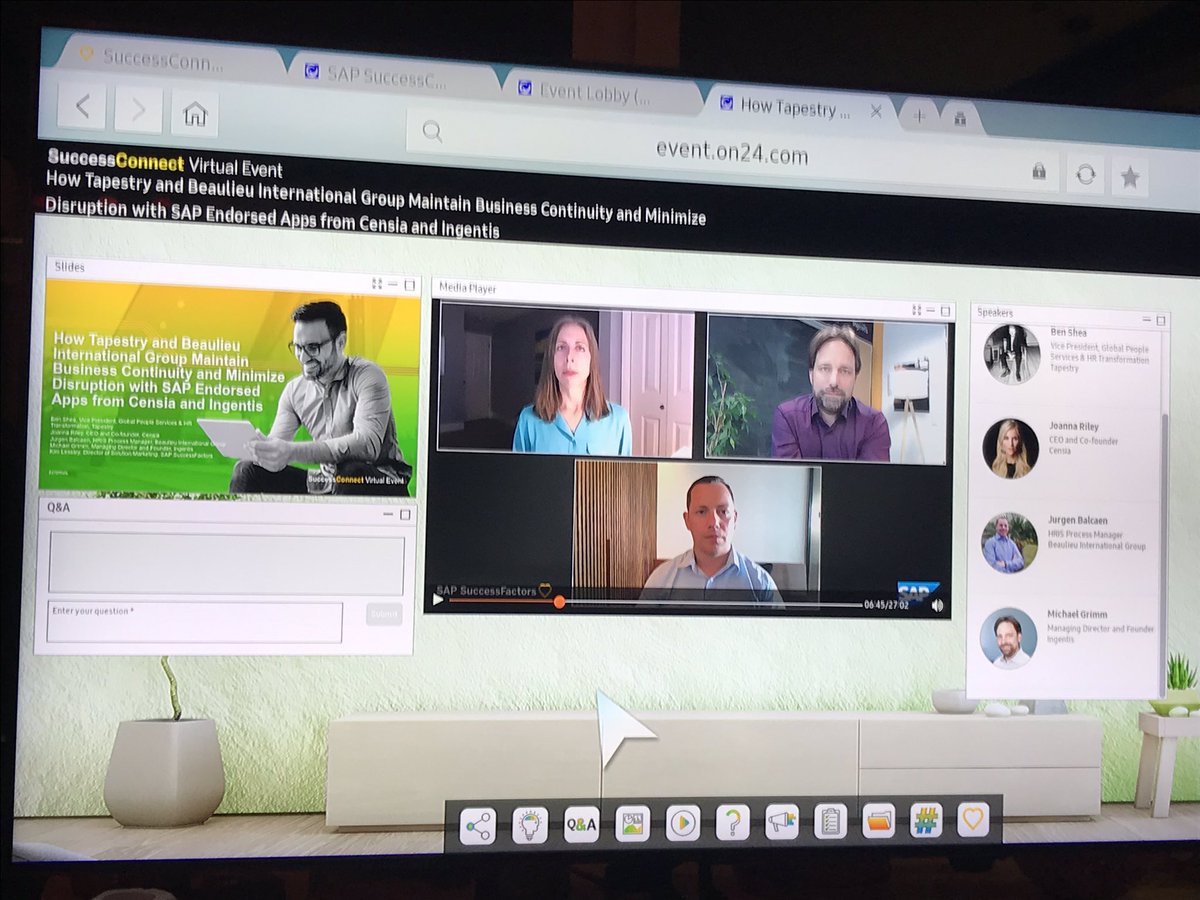Bookmark page with the star icon

click(x=1130, y=177)
